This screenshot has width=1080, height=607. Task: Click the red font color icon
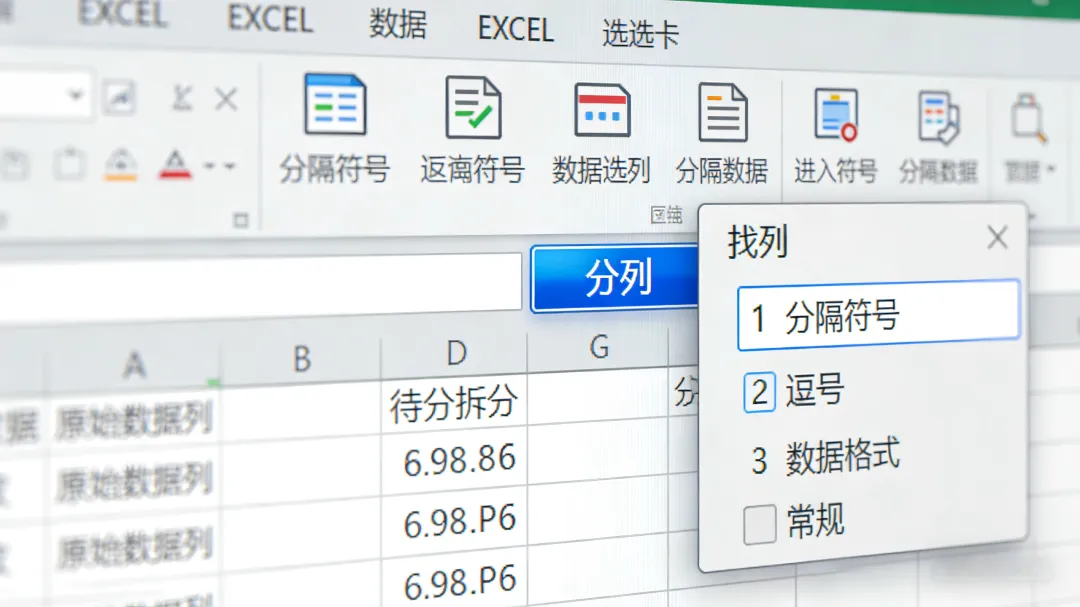click(x=175, y=165)
